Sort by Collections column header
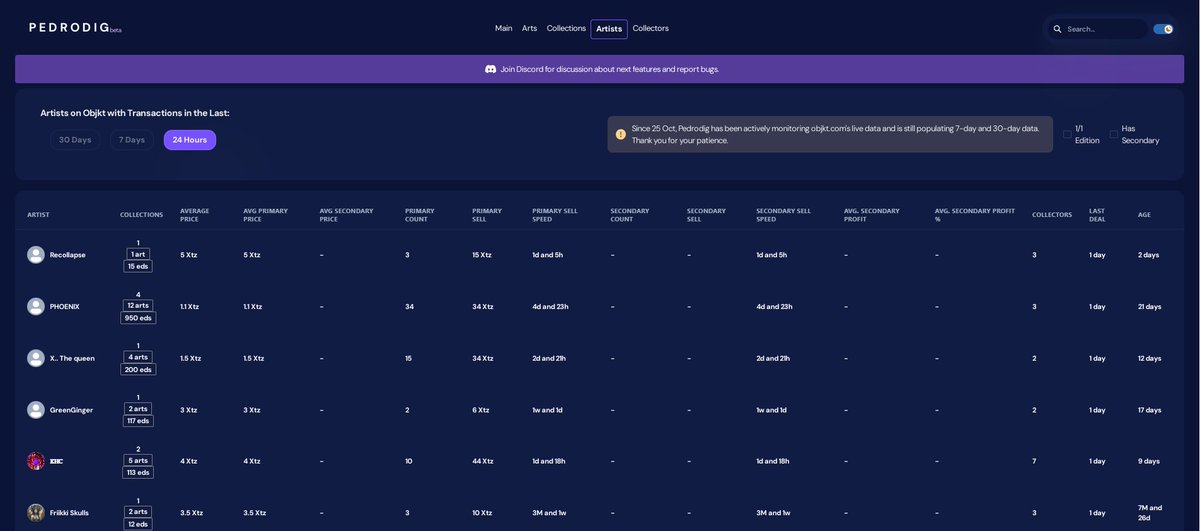Screen dimensions: 1200x531 (x=141, y=215)
